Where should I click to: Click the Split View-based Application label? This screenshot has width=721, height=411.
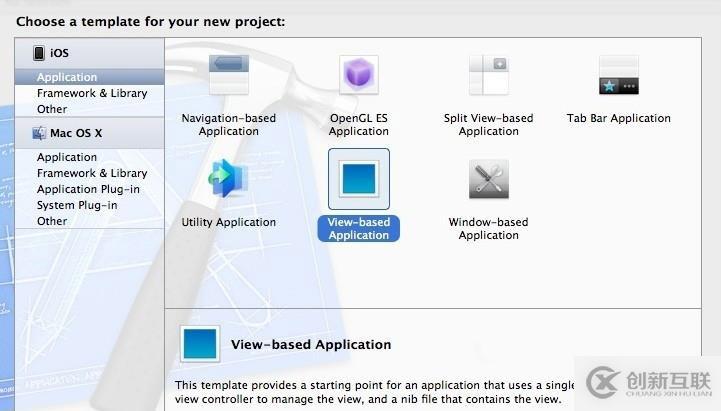pyautogui.click(x=489, y=125)
